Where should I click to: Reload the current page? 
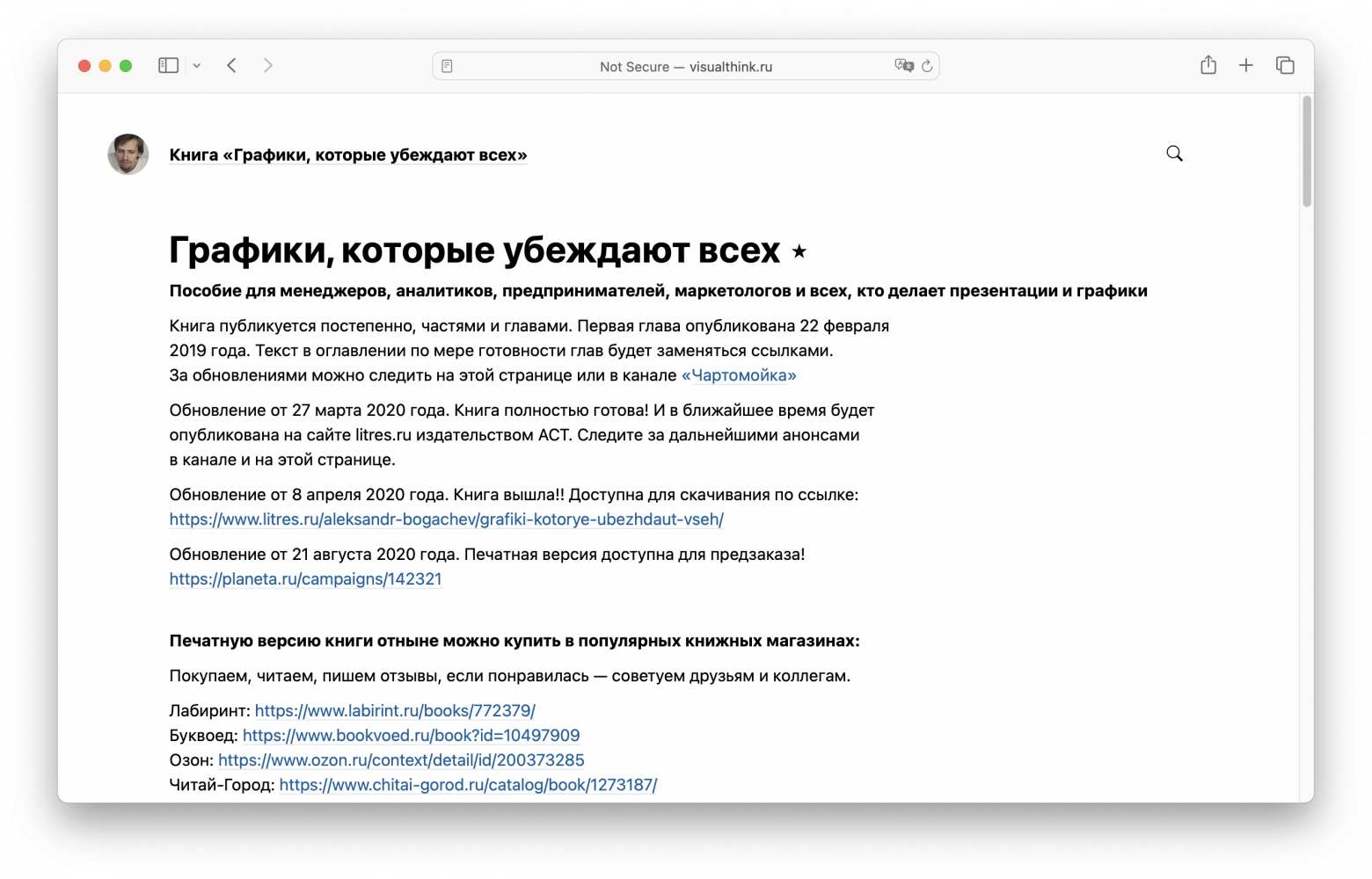(927, 66)
